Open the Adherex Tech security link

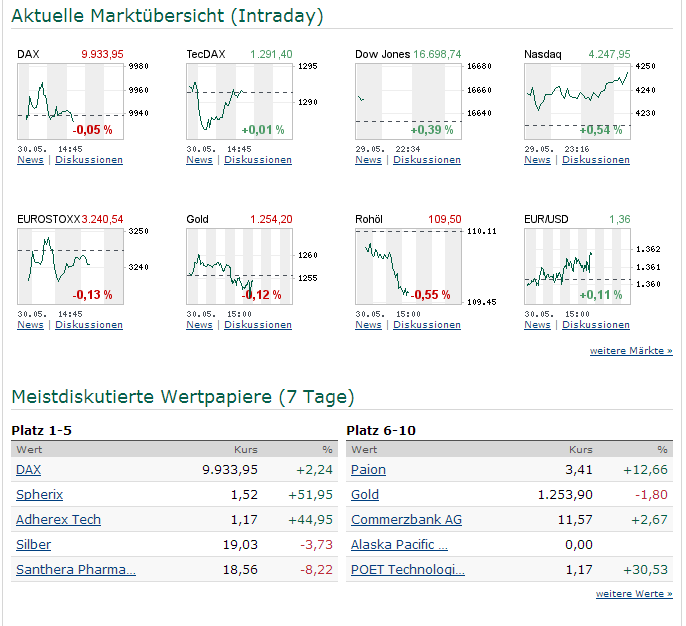pyautogui.click(x=58, y=519)
